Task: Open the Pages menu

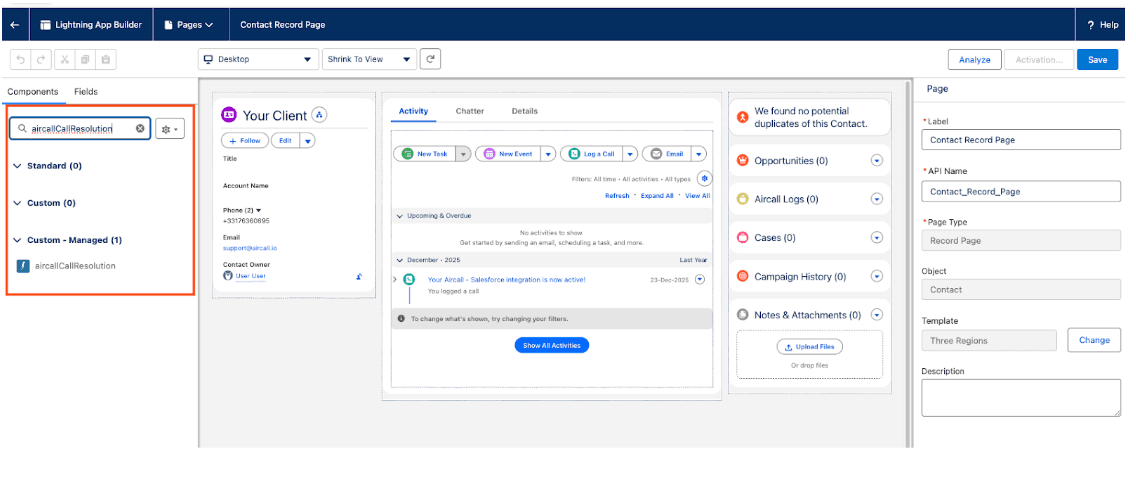Action: click(188, 24)
